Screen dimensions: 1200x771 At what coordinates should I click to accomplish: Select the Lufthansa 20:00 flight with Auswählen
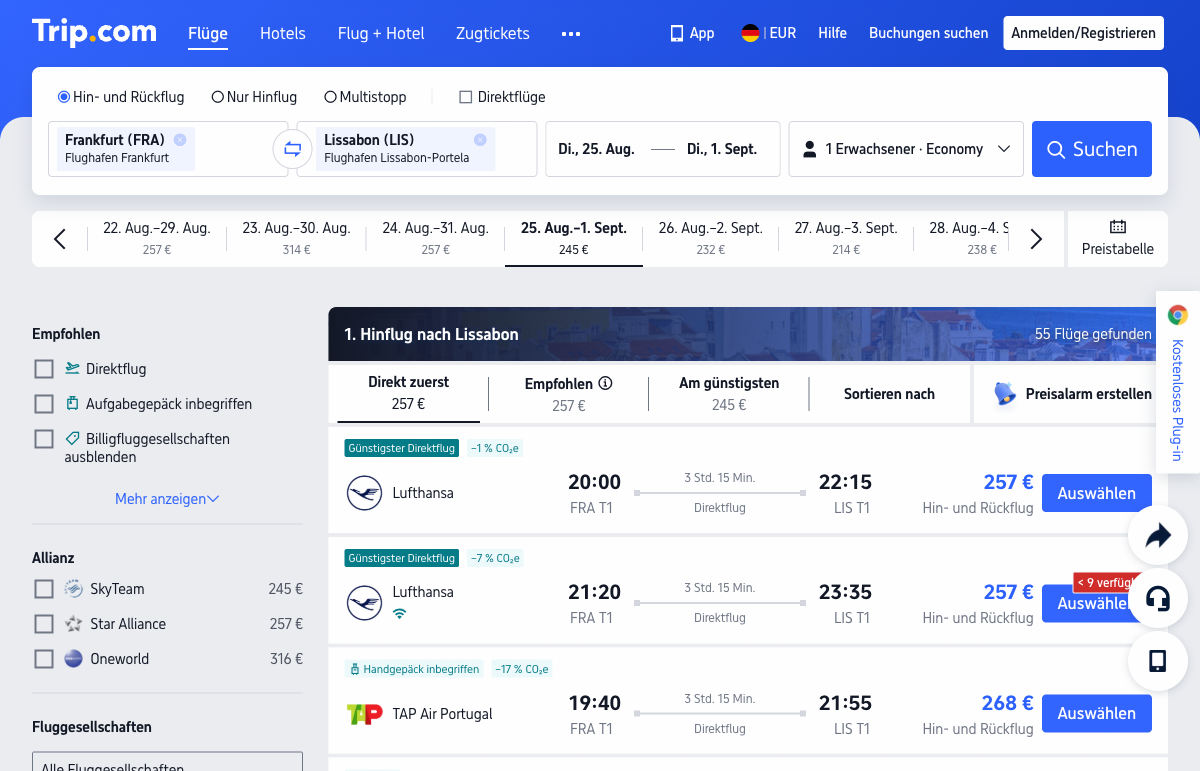1097,493
